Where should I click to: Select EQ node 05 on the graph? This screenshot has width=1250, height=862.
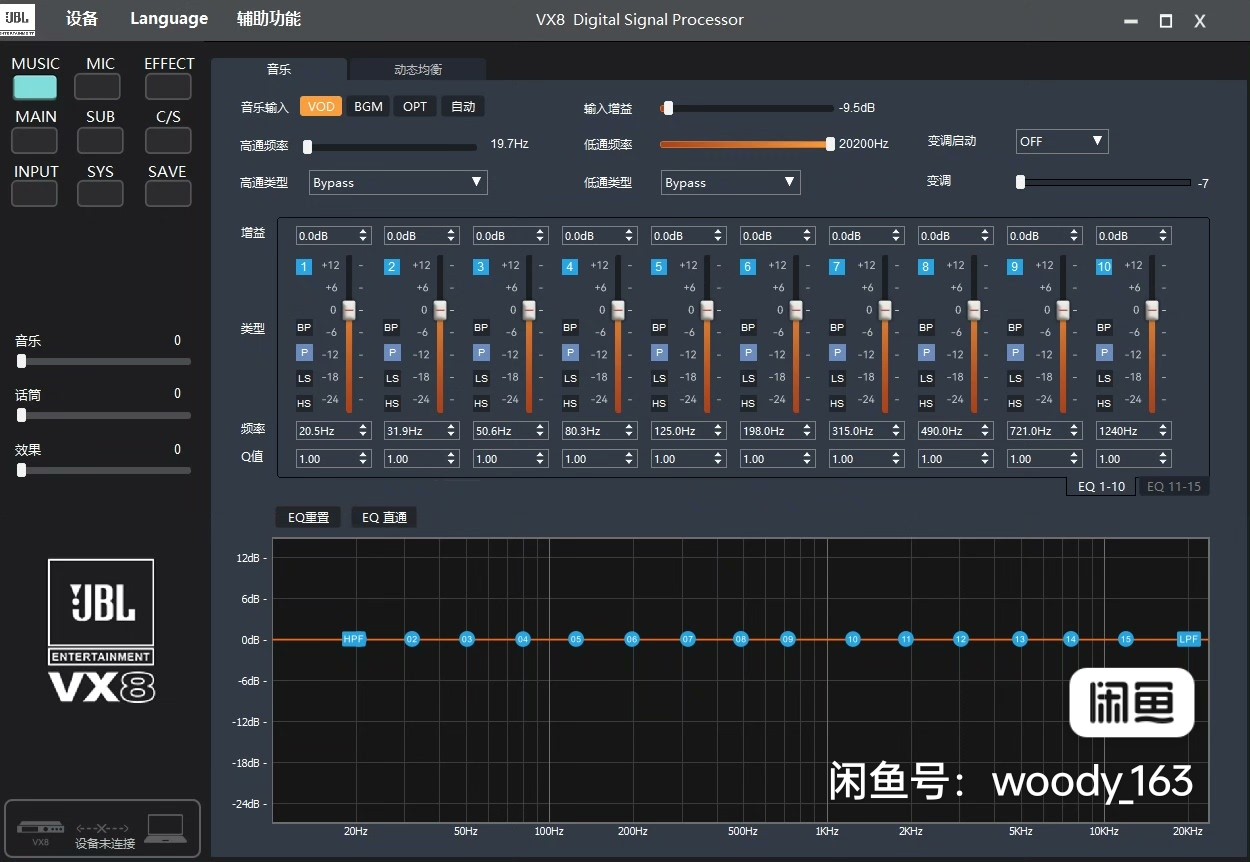[x=576, y=639]
